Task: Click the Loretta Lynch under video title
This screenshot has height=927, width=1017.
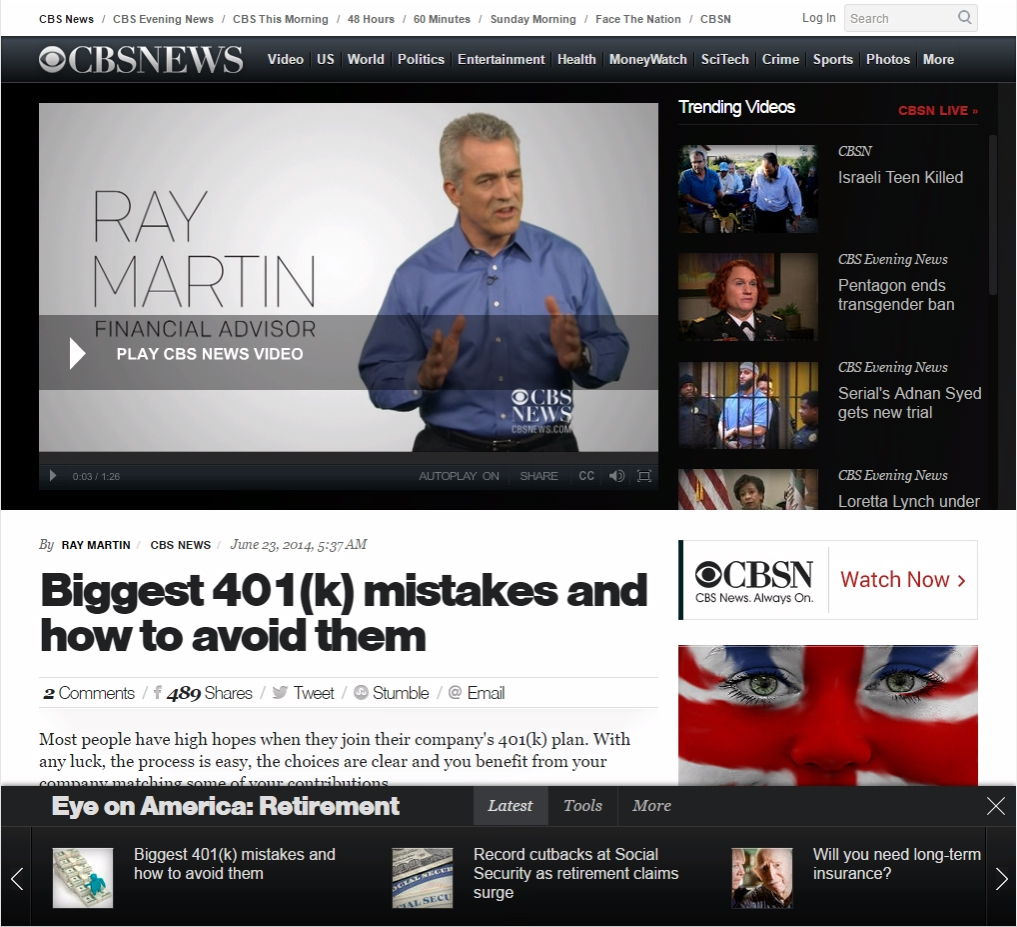Action: [x=908, y=501]
